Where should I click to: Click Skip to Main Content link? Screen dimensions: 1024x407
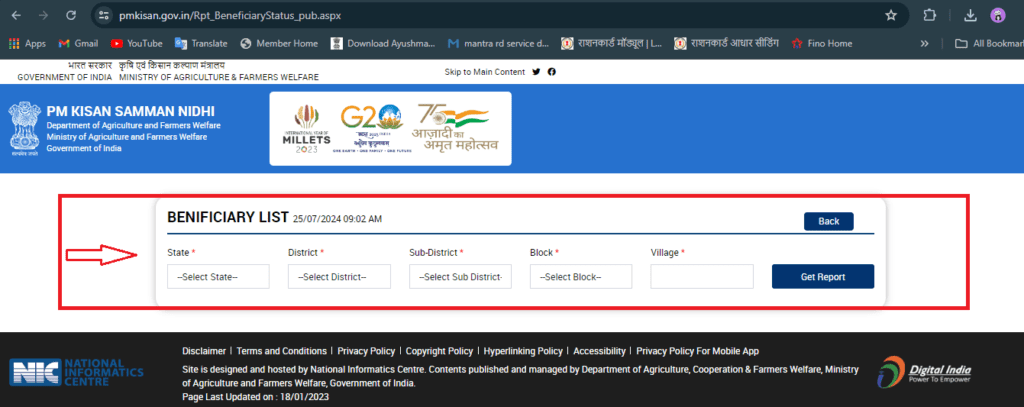coord(485,72)
